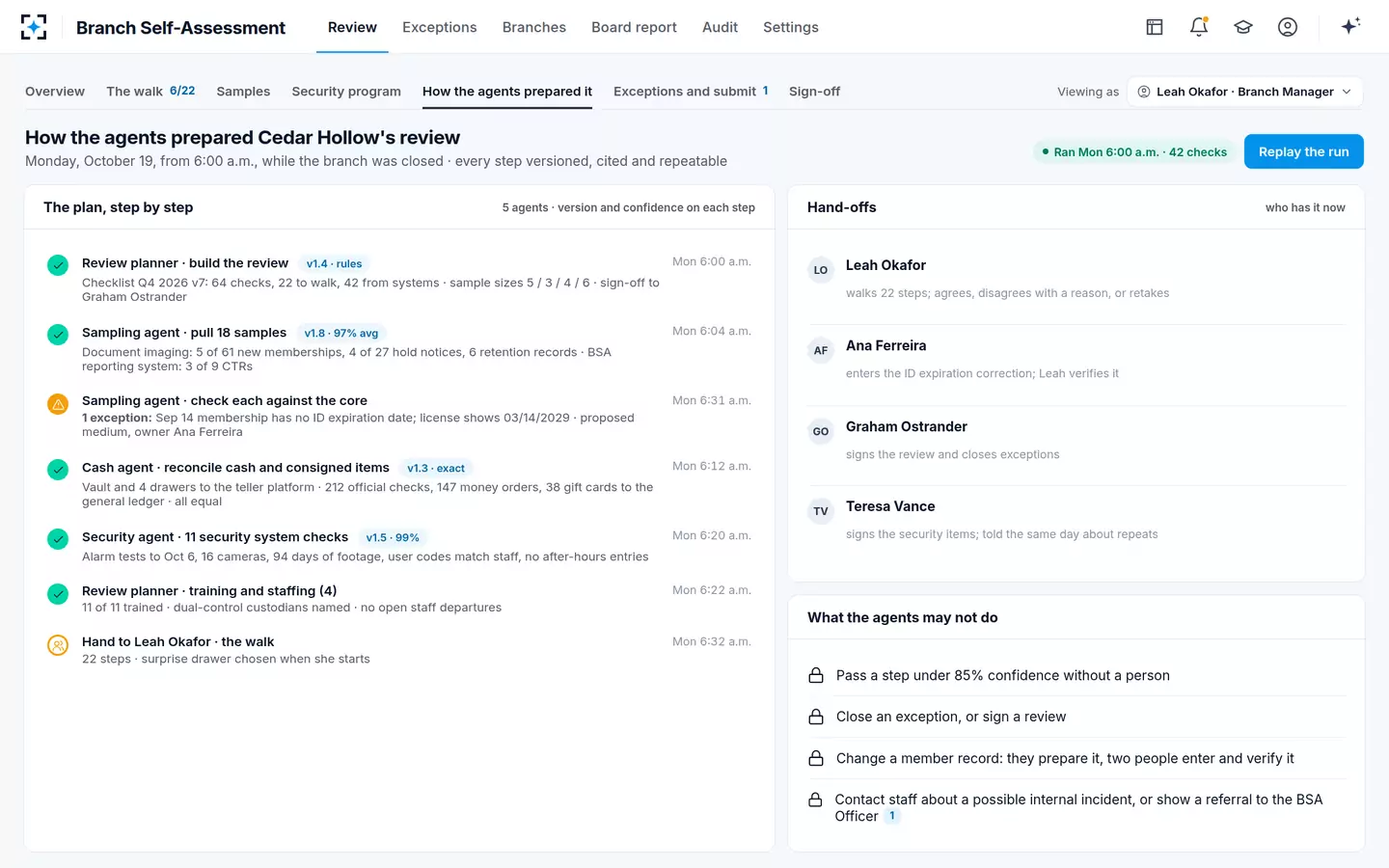
Task: Click the lock icon beside Close an exception
Action: pyautogui.click(x=816, y=717)
